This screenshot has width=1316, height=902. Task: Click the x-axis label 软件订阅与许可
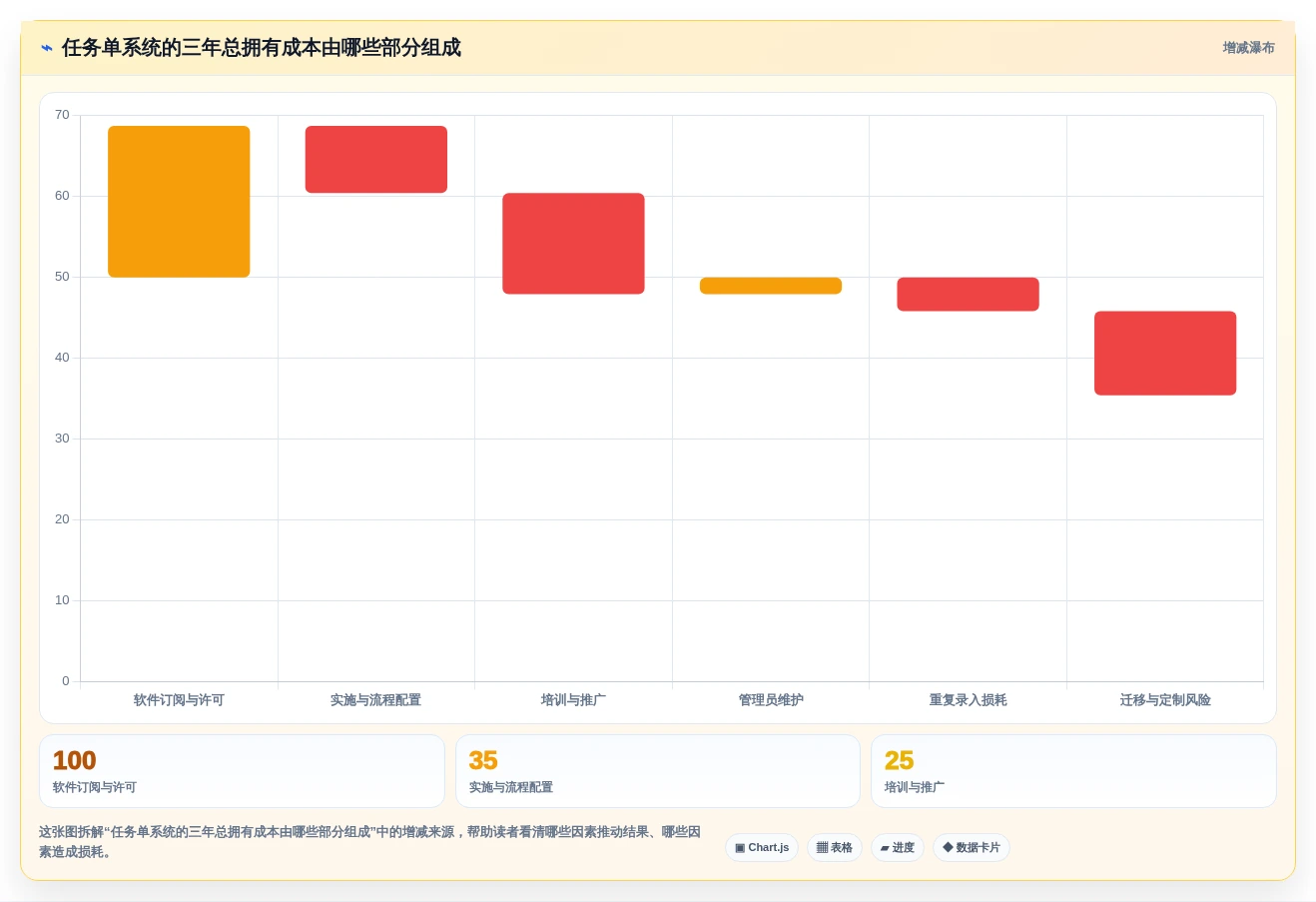pyautogui.click(x=179, y=700)
